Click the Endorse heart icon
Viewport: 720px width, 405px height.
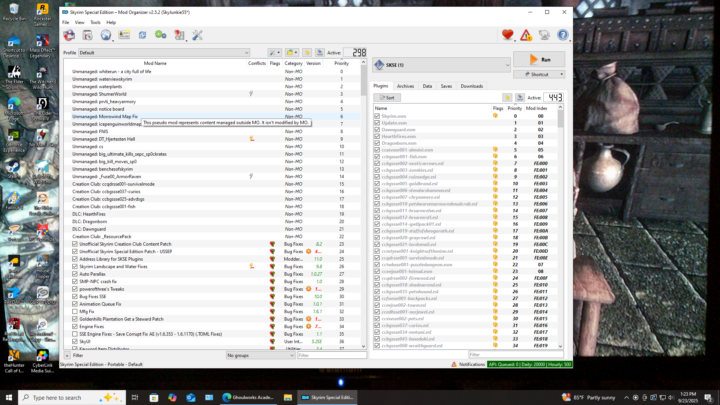(x=508, y=35)
